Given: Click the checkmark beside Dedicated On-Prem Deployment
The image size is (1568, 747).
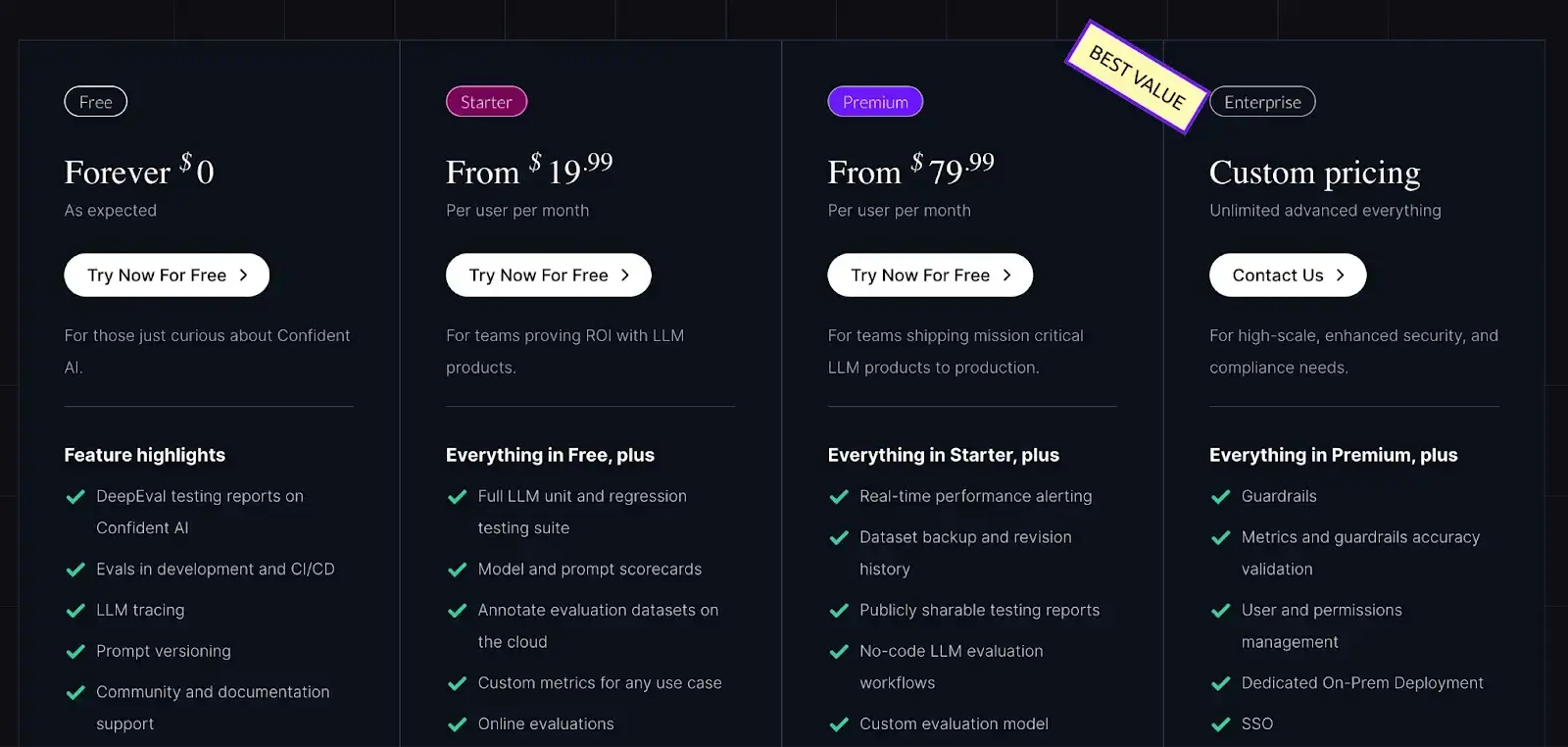Looking at the screenshot, I should (1221, 683).
